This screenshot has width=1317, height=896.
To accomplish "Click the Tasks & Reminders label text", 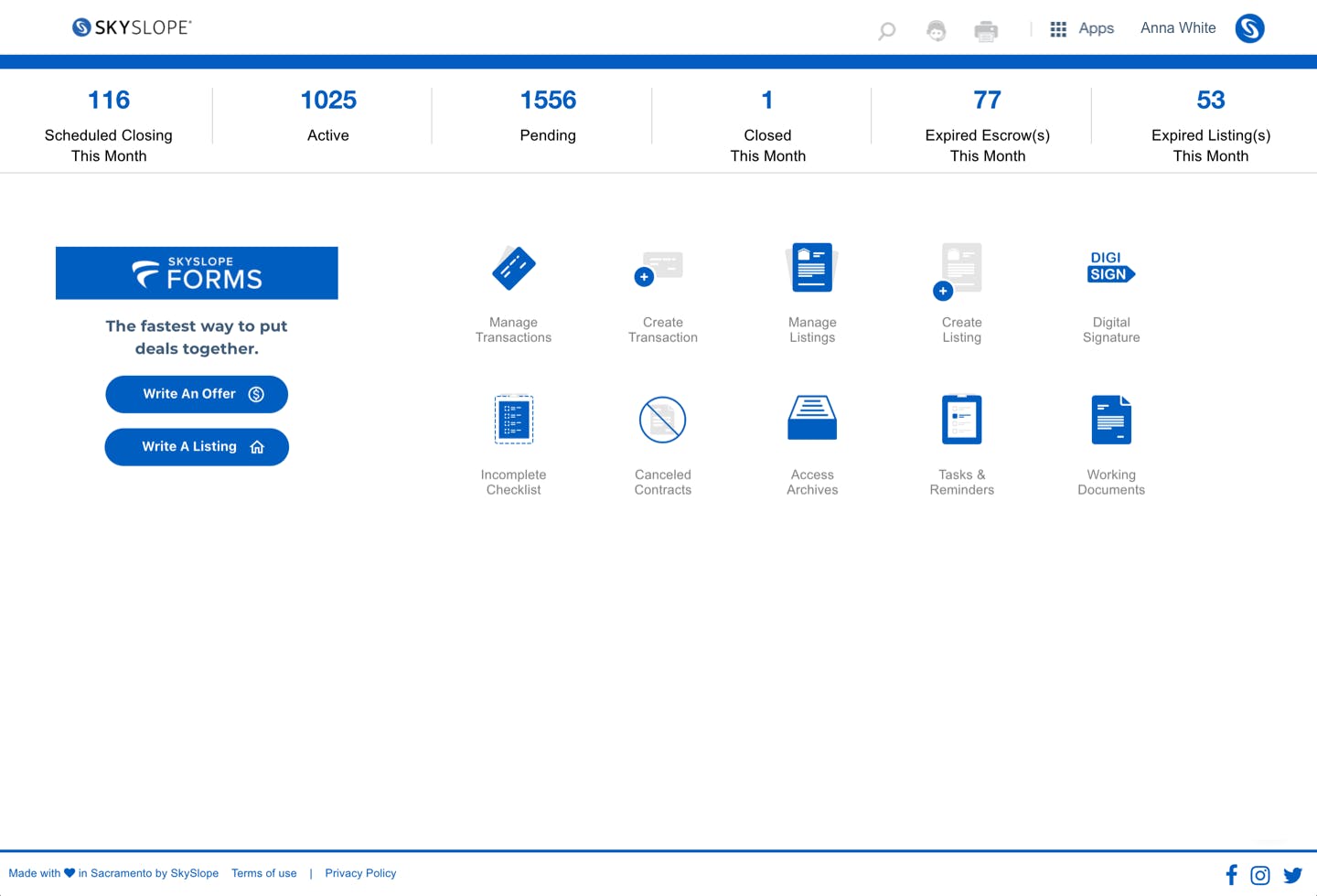I will pos(962,483).
